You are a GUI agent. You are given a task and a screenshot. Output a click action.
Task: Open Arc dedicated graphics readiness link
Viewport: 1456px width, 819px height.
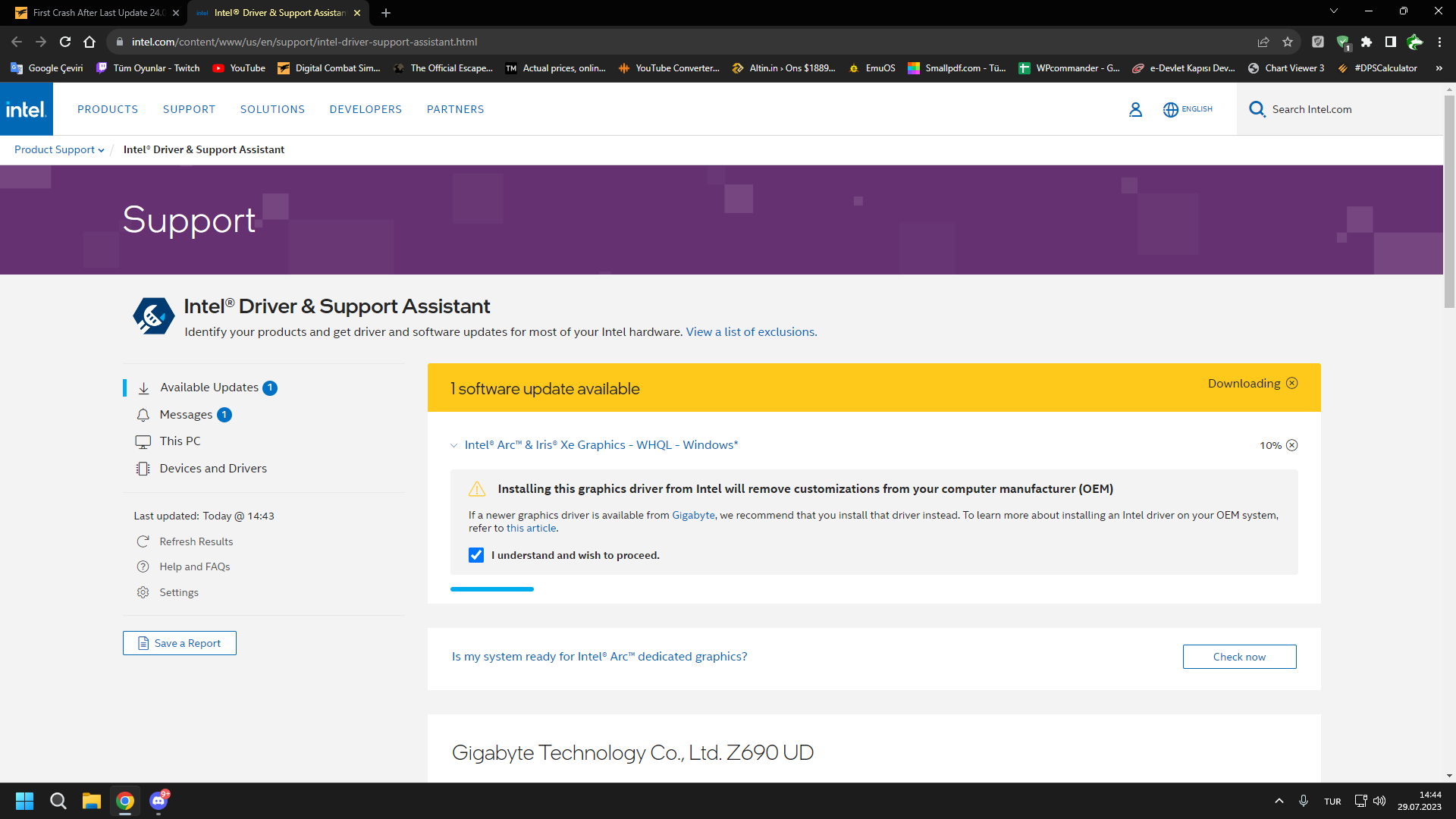point(600,657)
